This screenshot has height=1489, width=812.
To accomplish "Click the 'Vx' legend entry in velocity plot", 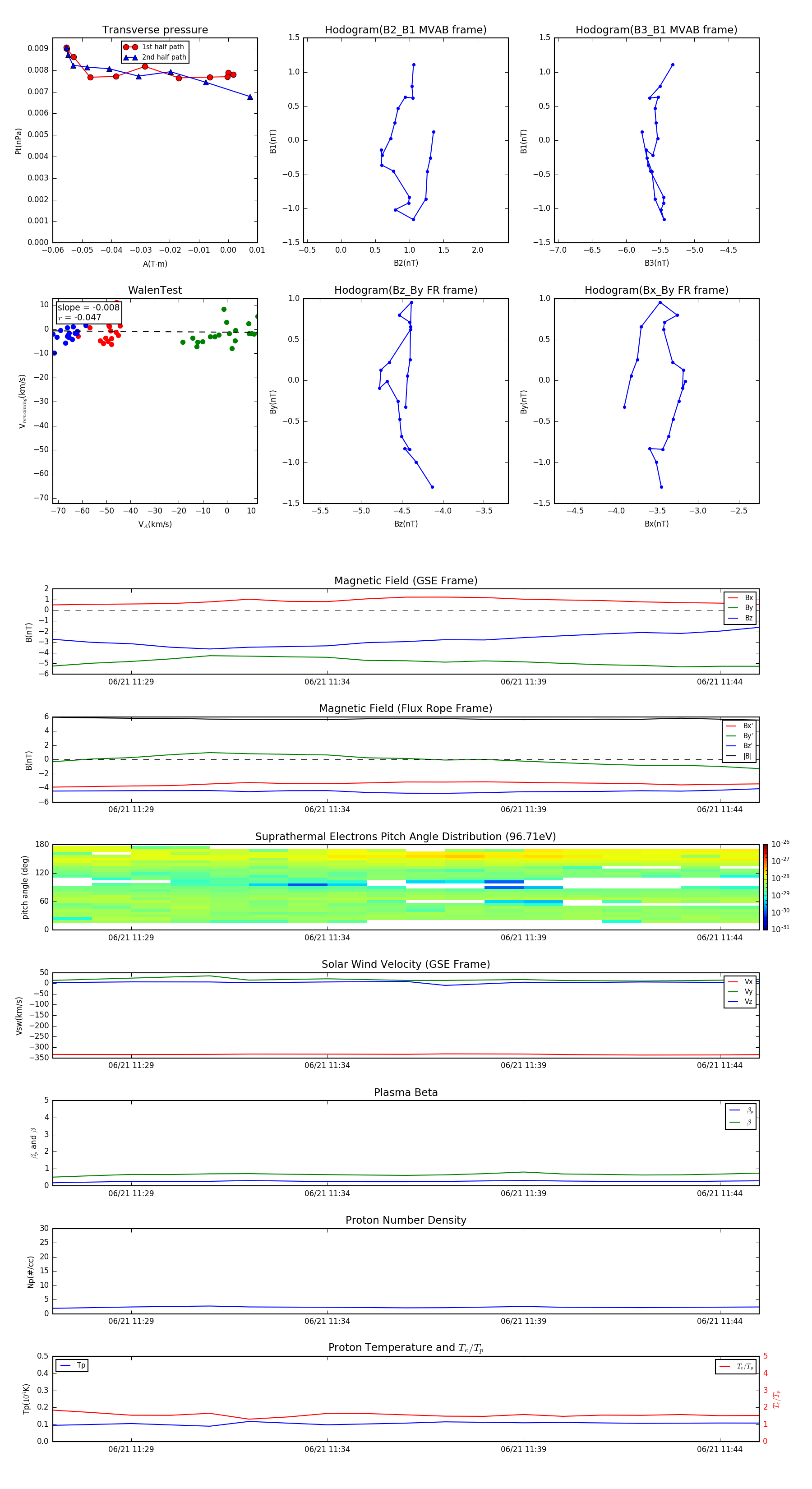I will point(740,981).
